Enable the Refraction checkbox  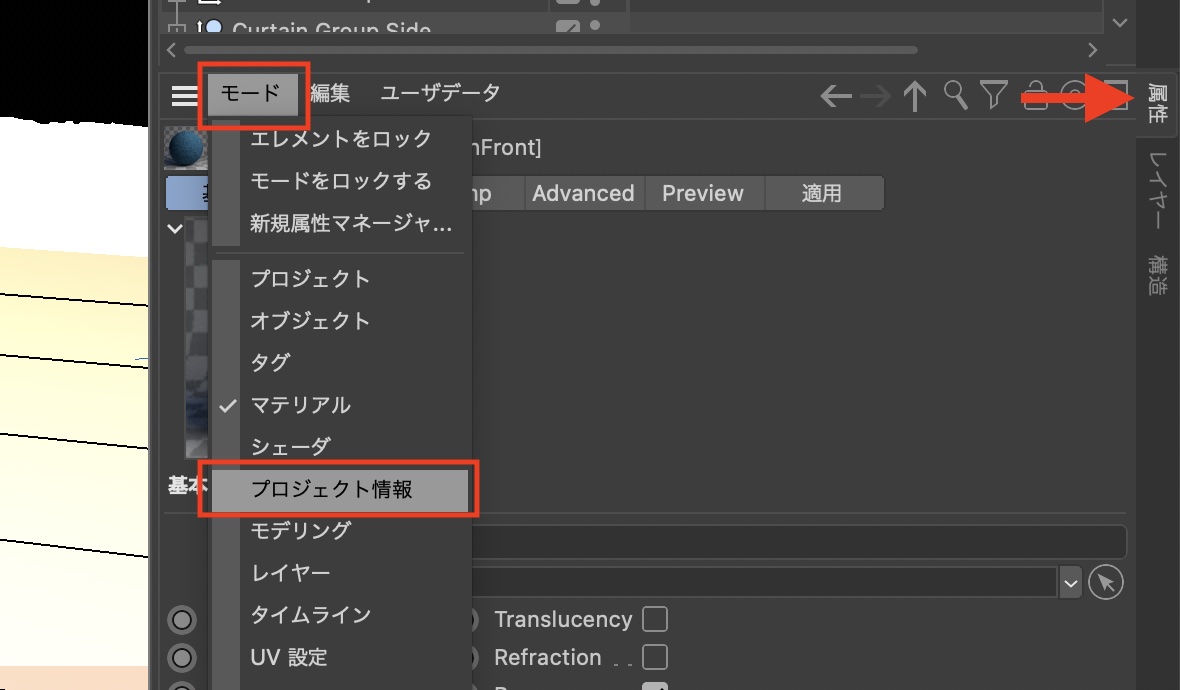pos(655,657)
